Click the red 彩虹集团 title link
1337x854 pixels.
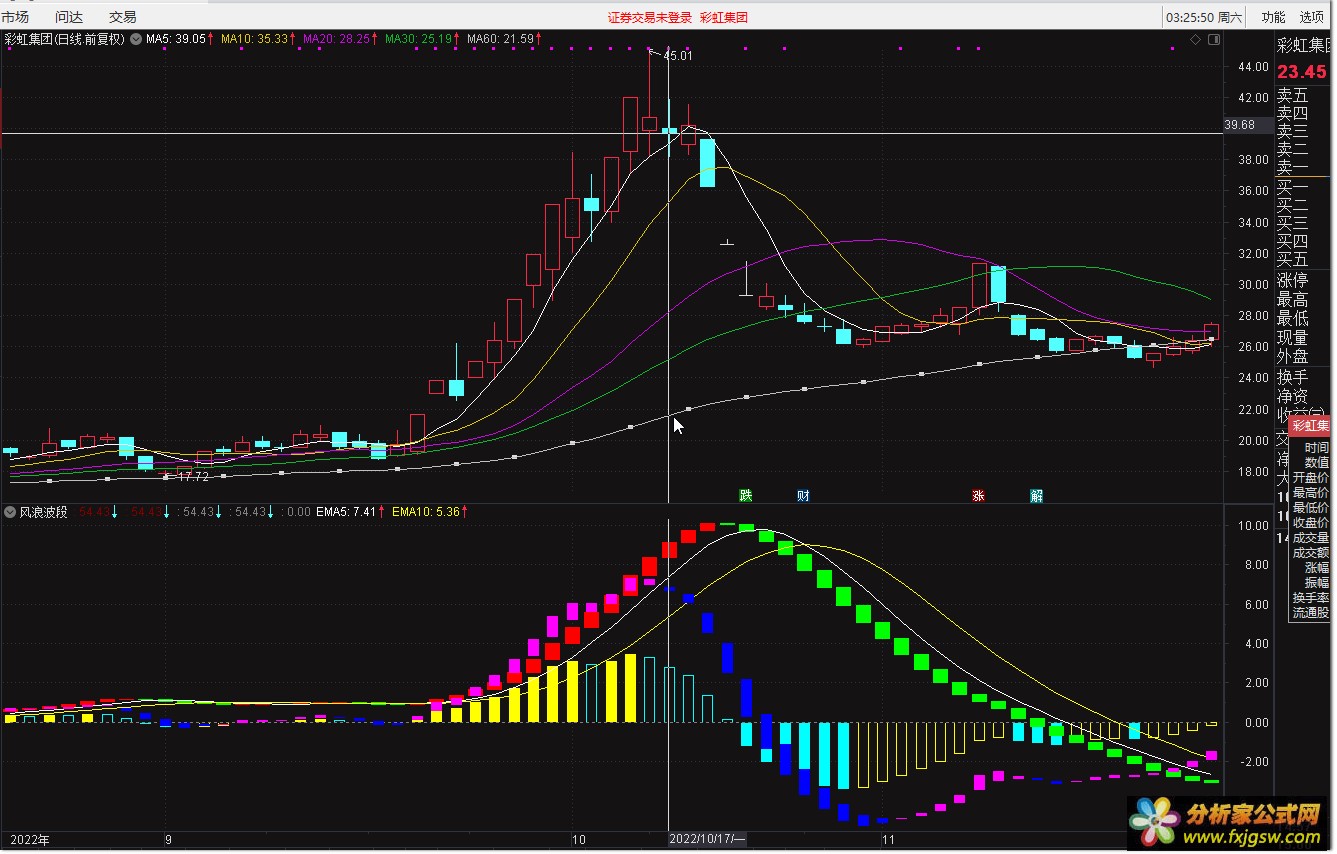tap(724, 17)
